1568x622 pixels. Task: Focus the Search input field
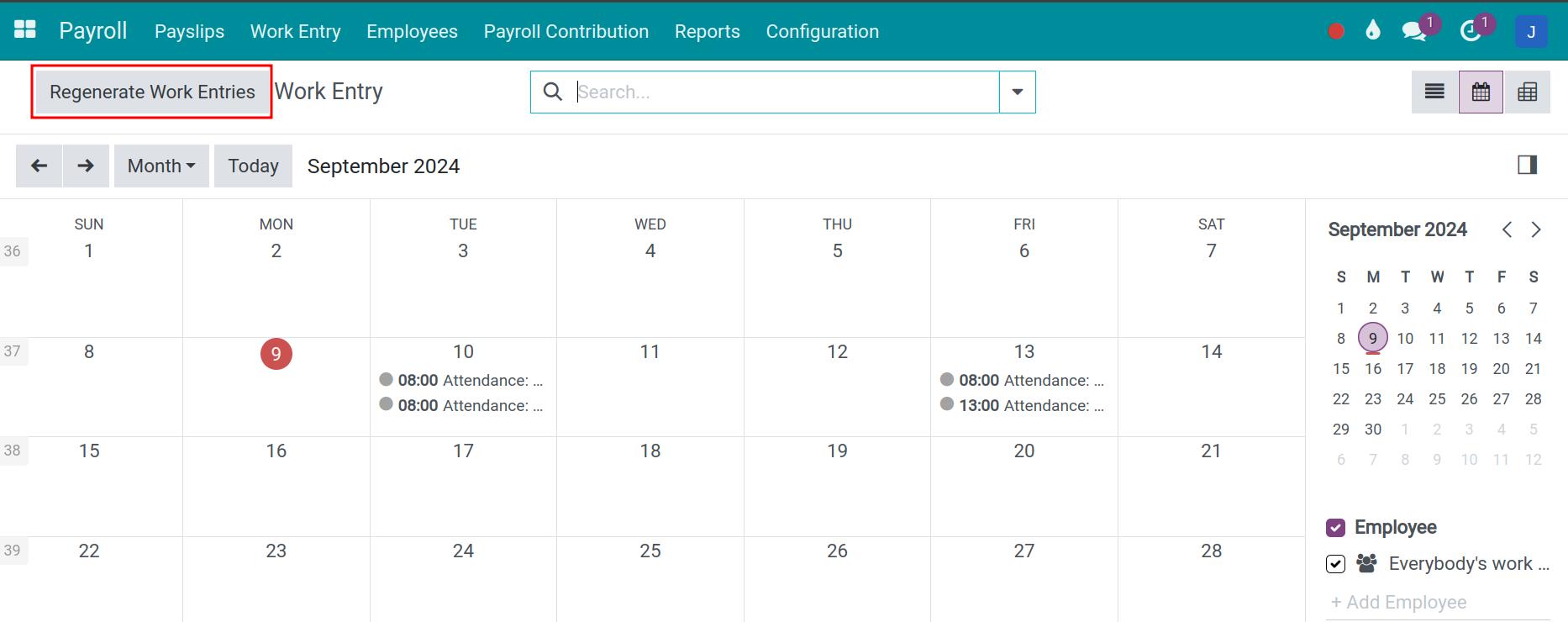pos(786,92)
